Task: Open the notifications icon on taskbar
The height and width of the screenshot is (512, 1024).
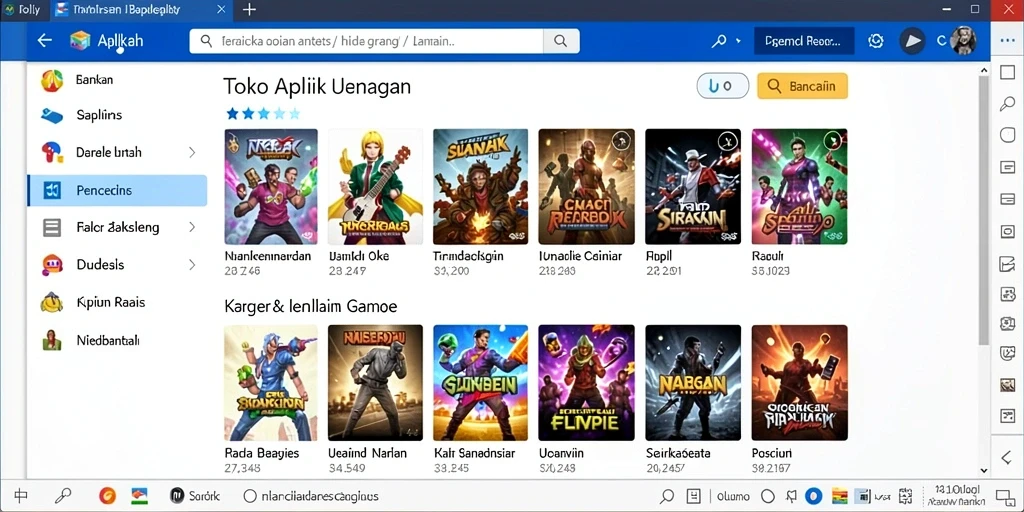Action: pyautogui.click(x=1004, y=496)
